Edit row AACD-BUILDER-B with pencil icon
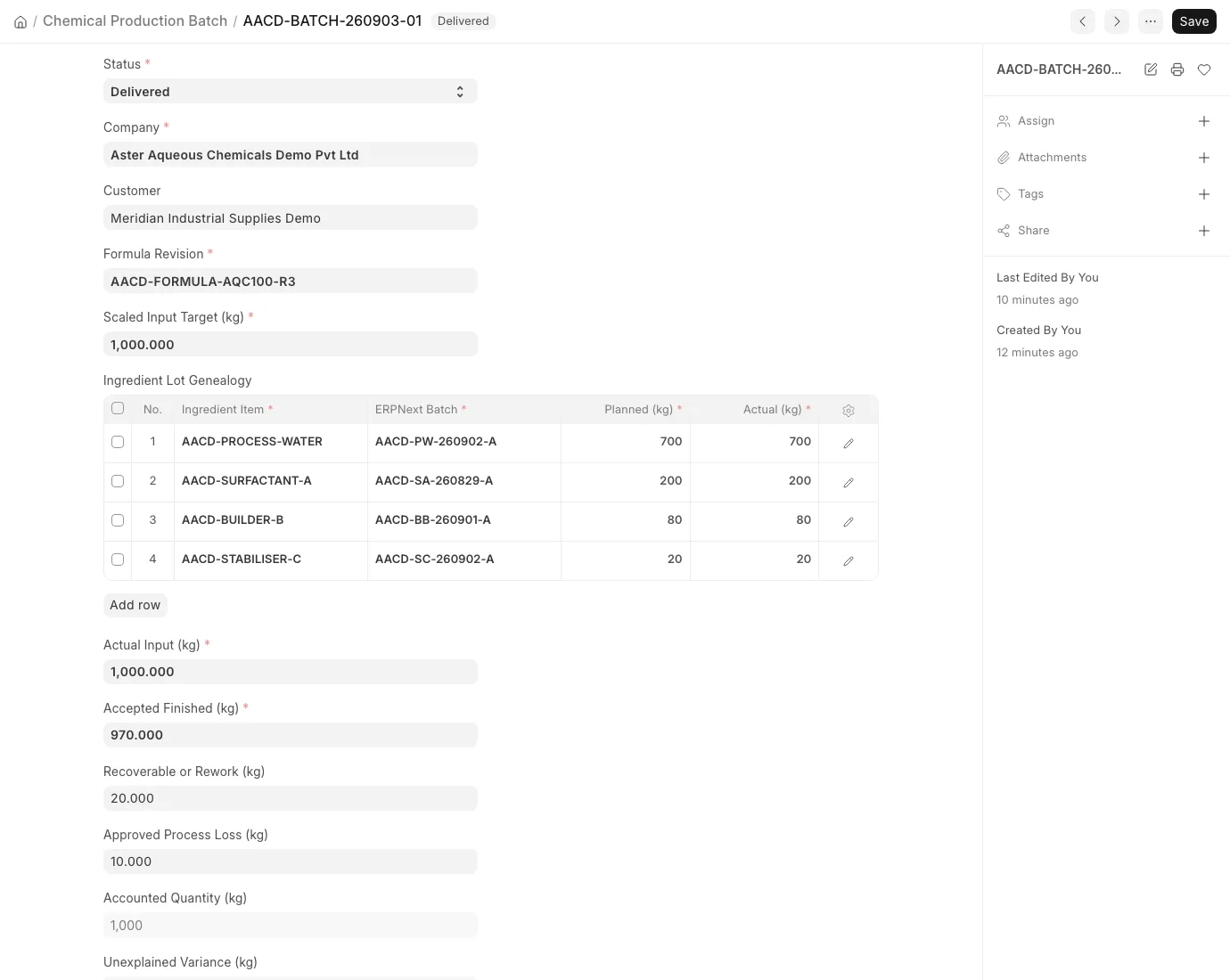 click(x=849, y=521)
